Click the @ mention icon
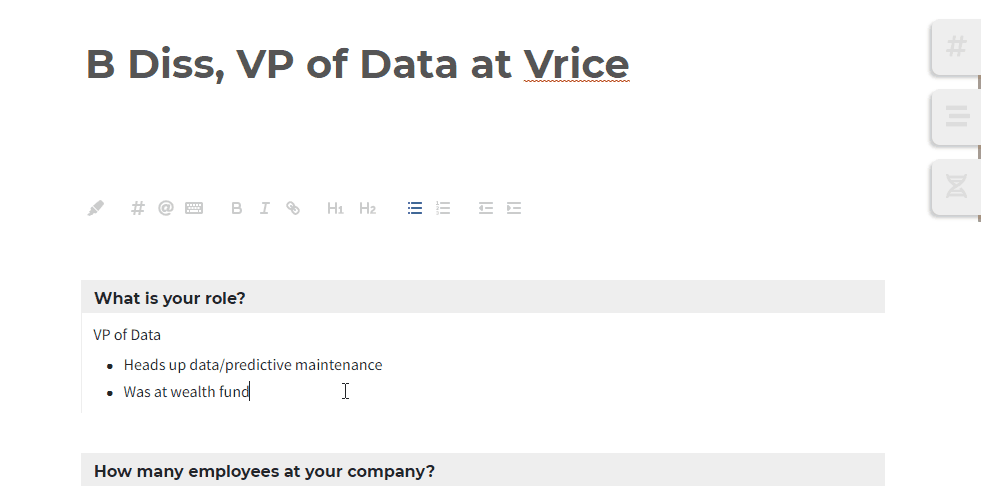Image resolution: width=981 pixels, height=486 pixels. [166, 208]
